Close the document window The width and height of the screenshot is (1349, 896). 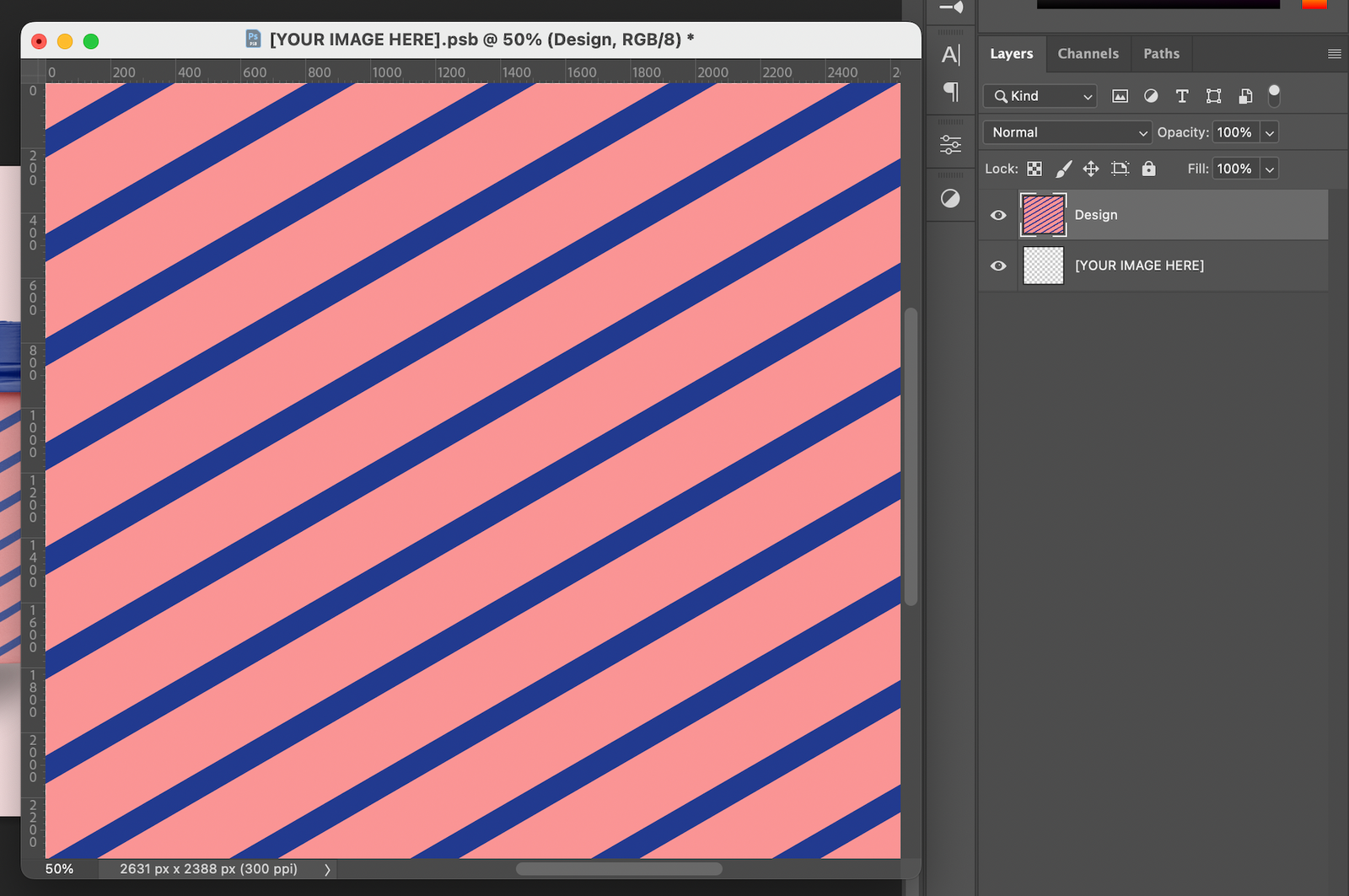[x=39, y=41]
